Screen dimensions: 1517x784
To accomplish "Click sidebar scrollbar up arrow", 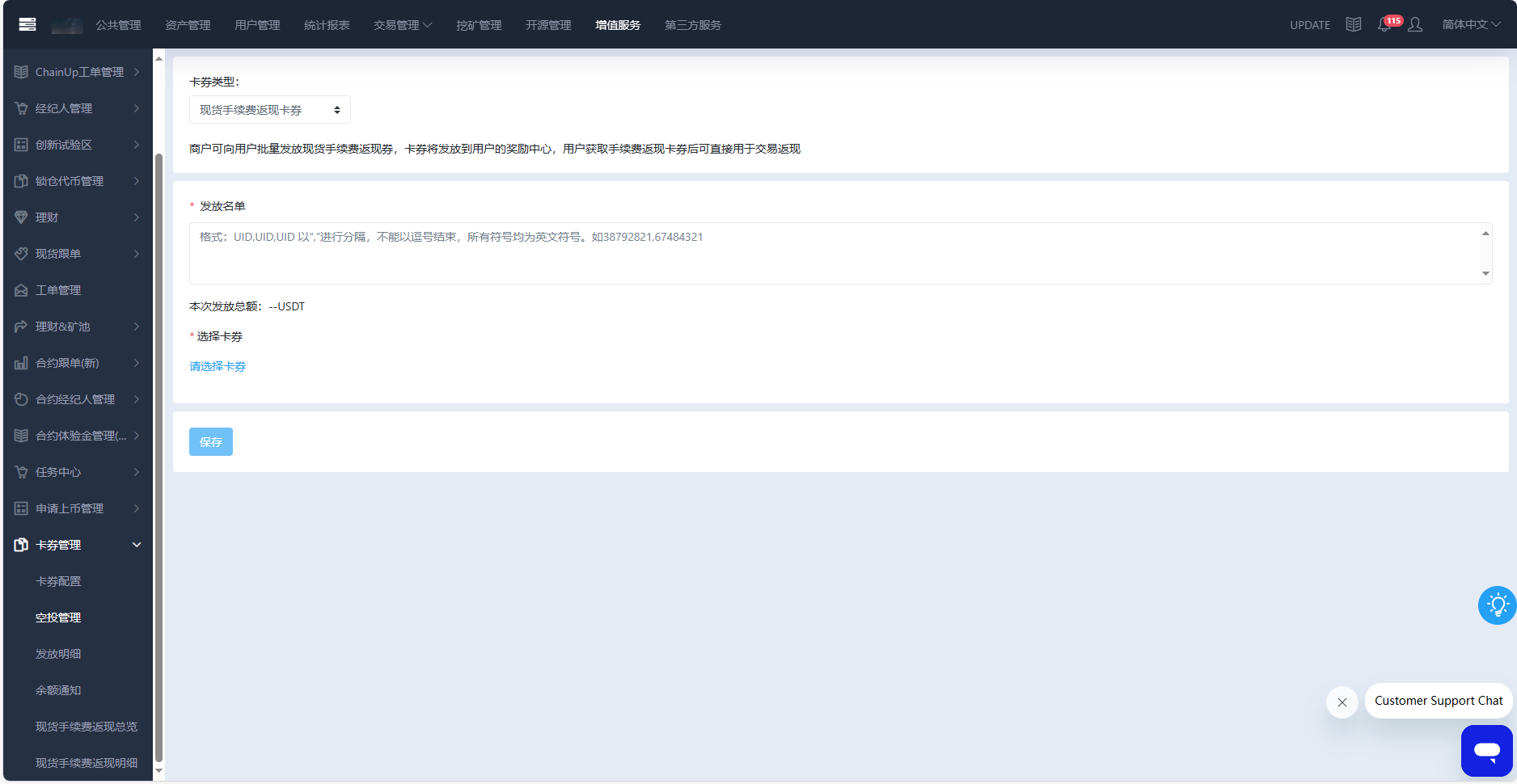I will [x=158, y=59].
